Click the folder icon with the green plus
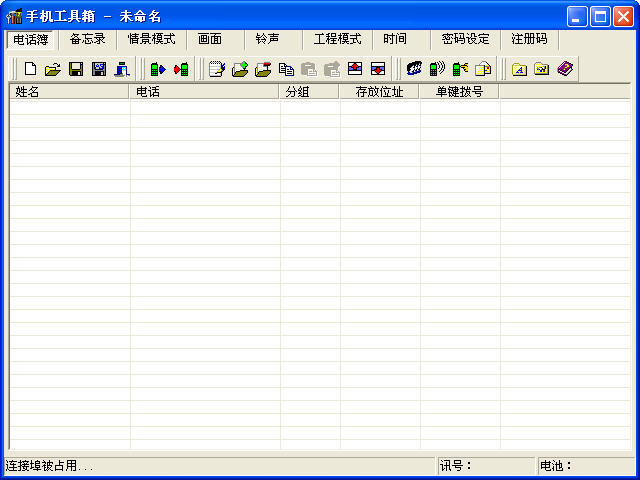The image size is (640, 480). coord(240,69)
